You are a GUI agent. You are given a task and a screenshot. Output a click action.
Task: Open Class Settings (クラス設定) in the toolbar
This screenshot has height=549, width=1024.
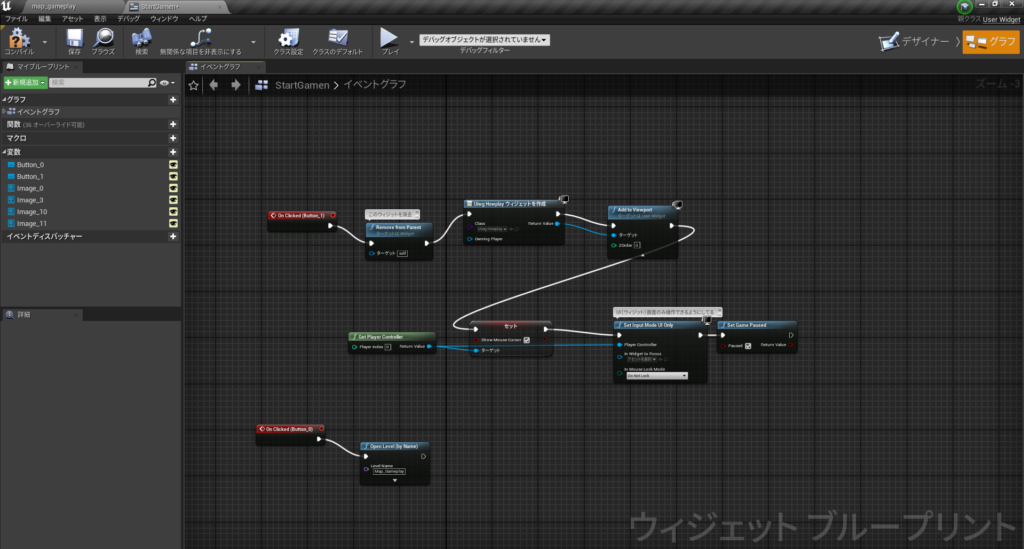coord(288,39)
